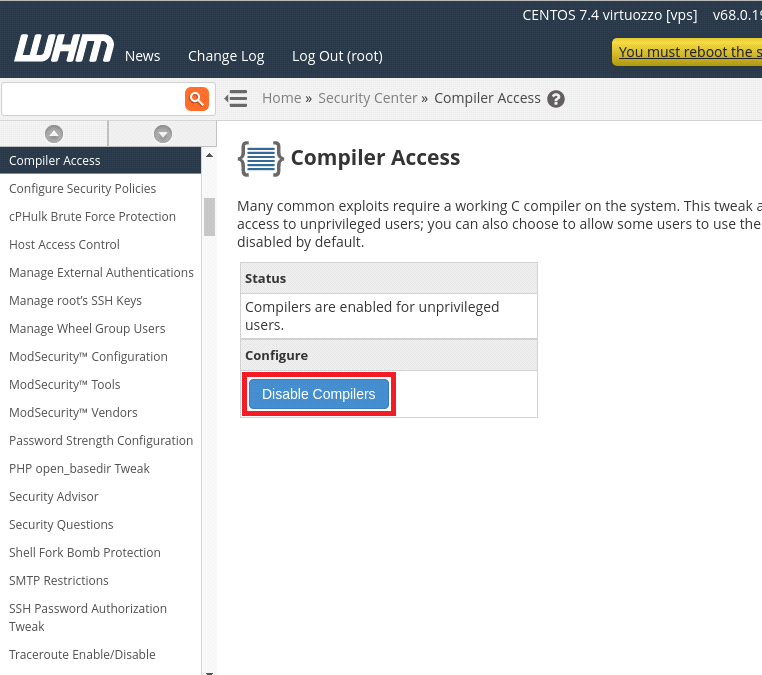The width and height of the screenshot is (762, 675).
Task: Click the sidebar expand-all down arrow button
Action: (163, 134)
